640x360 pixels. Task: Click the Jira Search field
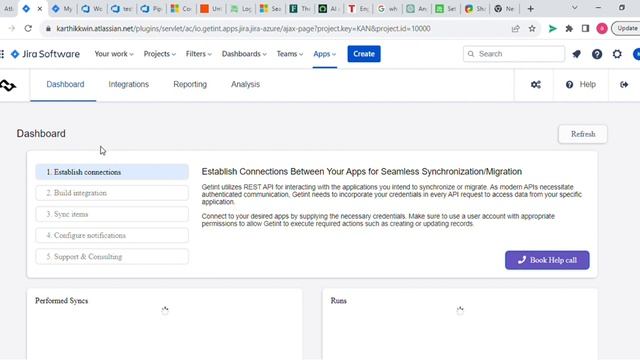[x=513, y=54]
